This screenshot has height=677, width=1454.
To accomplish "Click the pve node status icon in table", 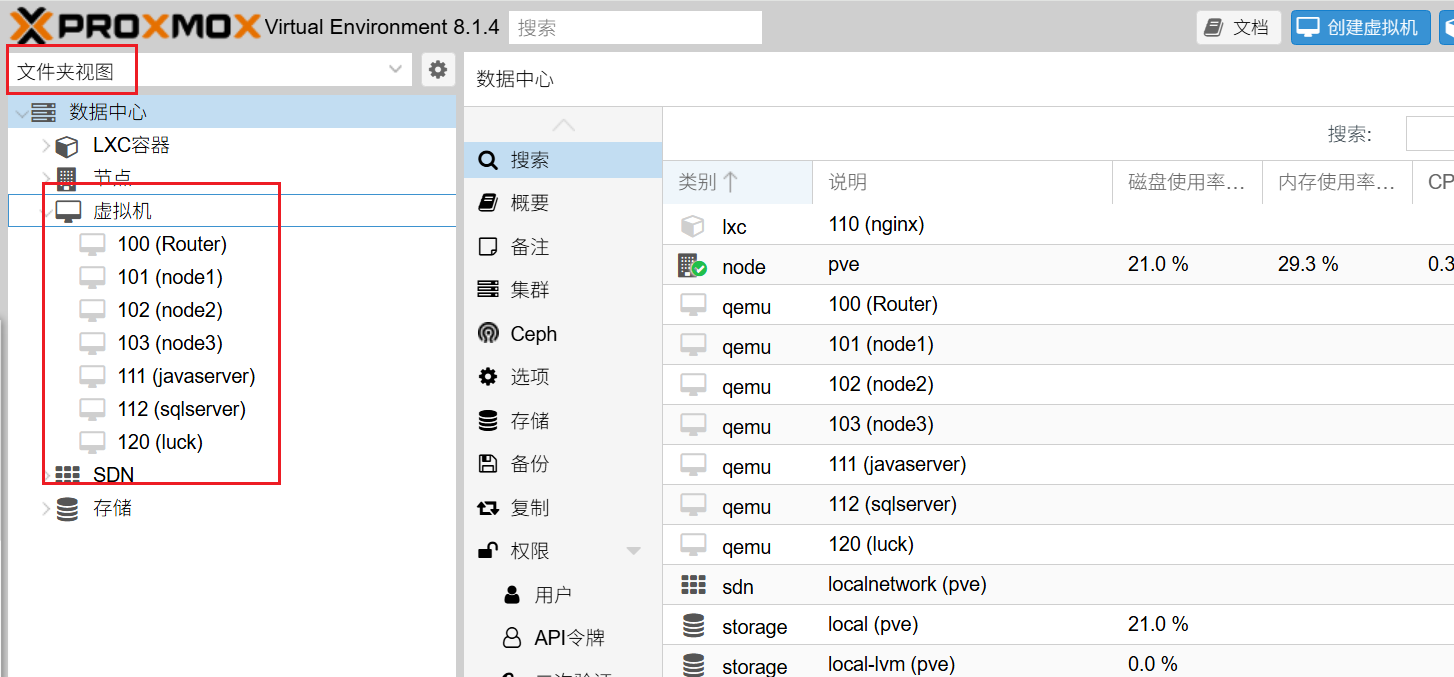I will [x=692, y=265].
